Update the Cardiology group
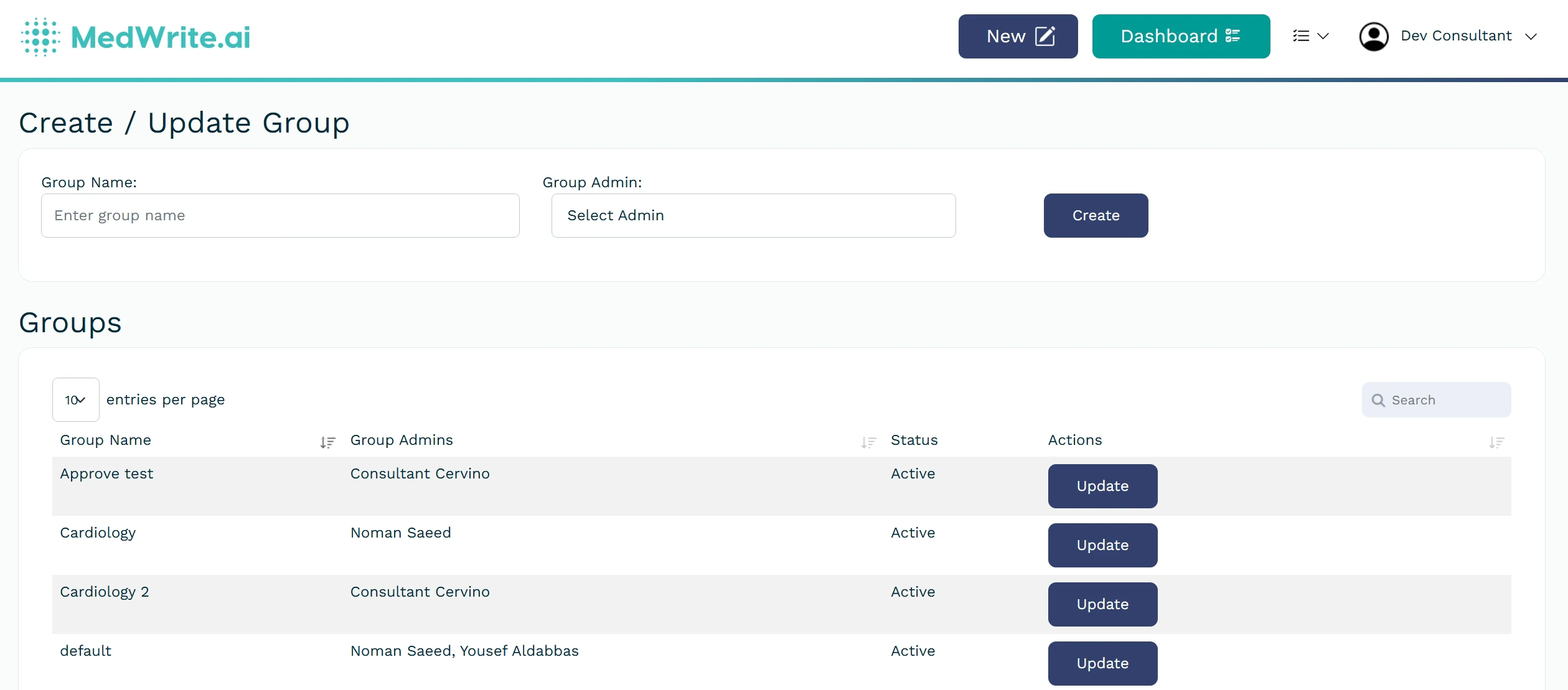1568x690 pixels. click(1102, 545)
